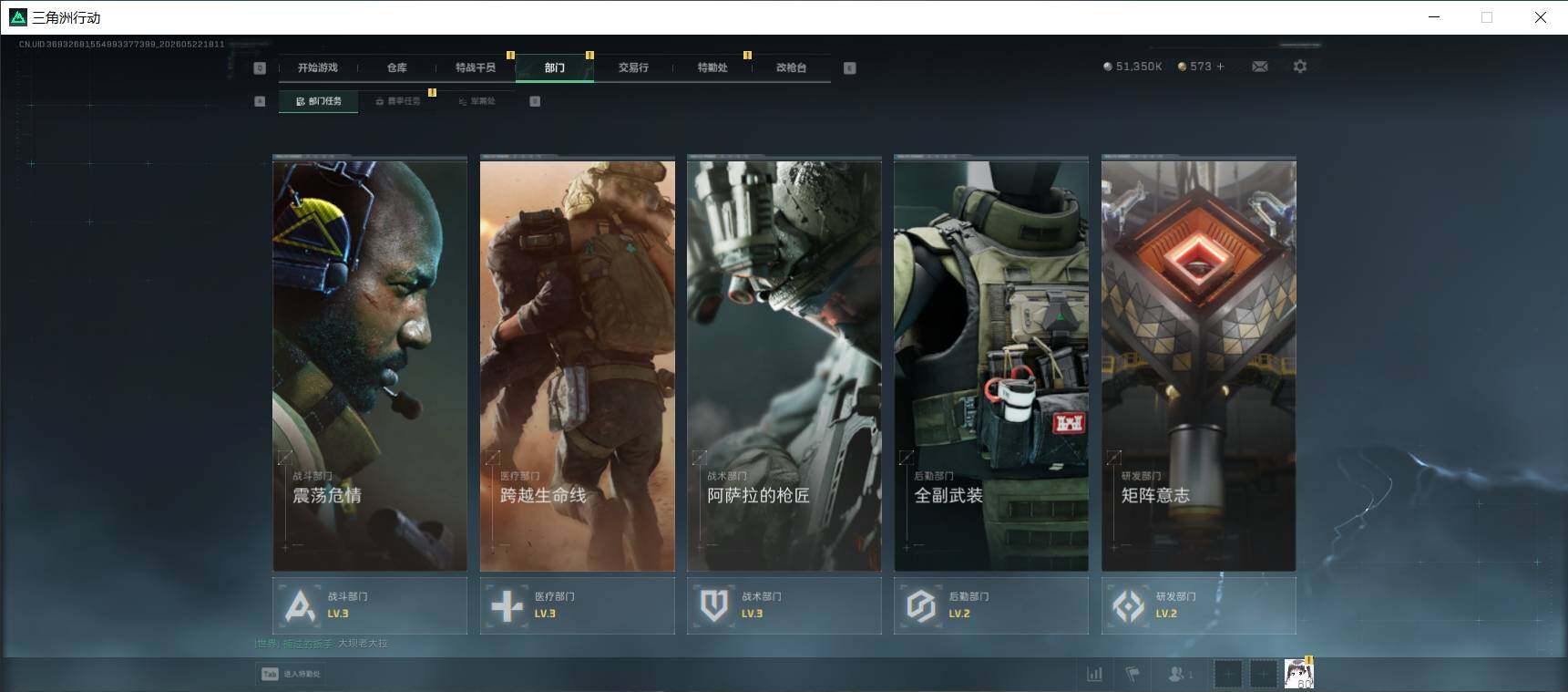Image resolution: width=1568 pixels, height=692 pixels.
Task: Click the E key hint right of tabs
Action: point(850,67)
